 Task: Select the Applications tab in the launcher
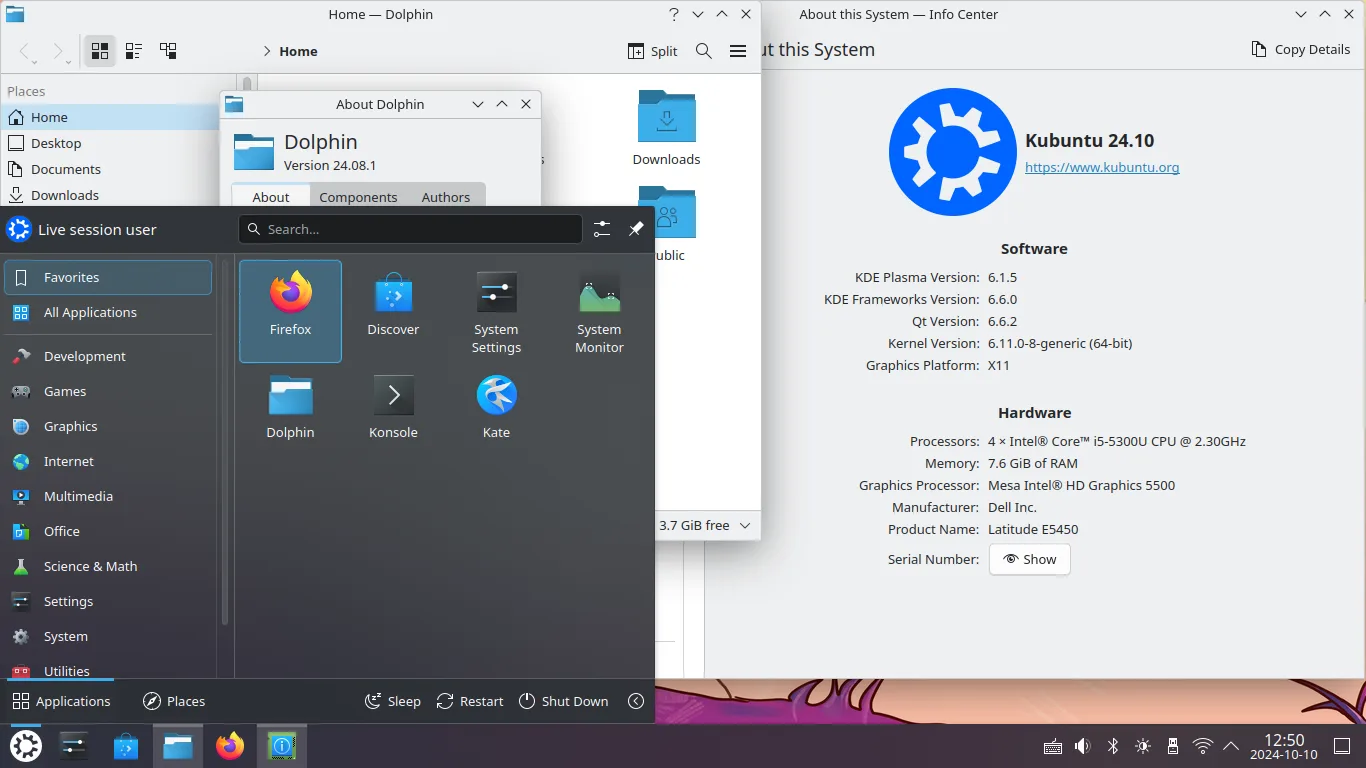pyautogui.click(x=61, y=701)
